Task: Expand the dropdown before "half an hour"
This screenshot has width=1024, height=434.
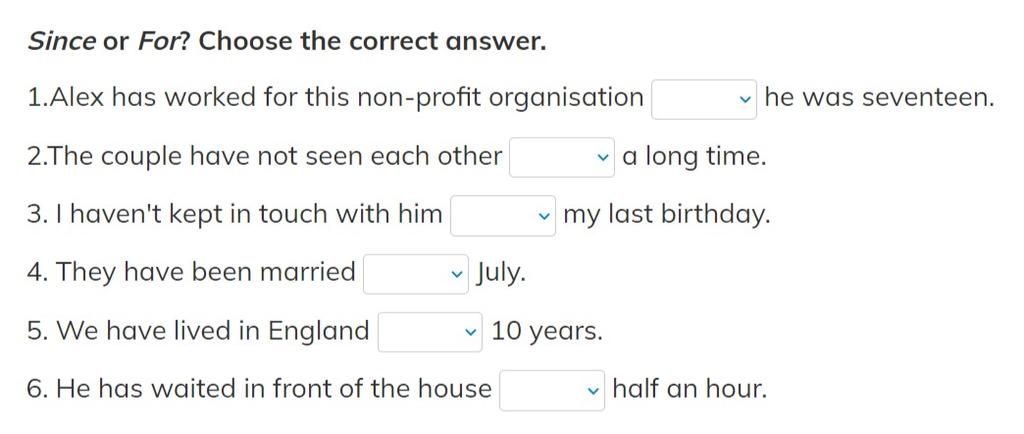Action: pos(552,389)
